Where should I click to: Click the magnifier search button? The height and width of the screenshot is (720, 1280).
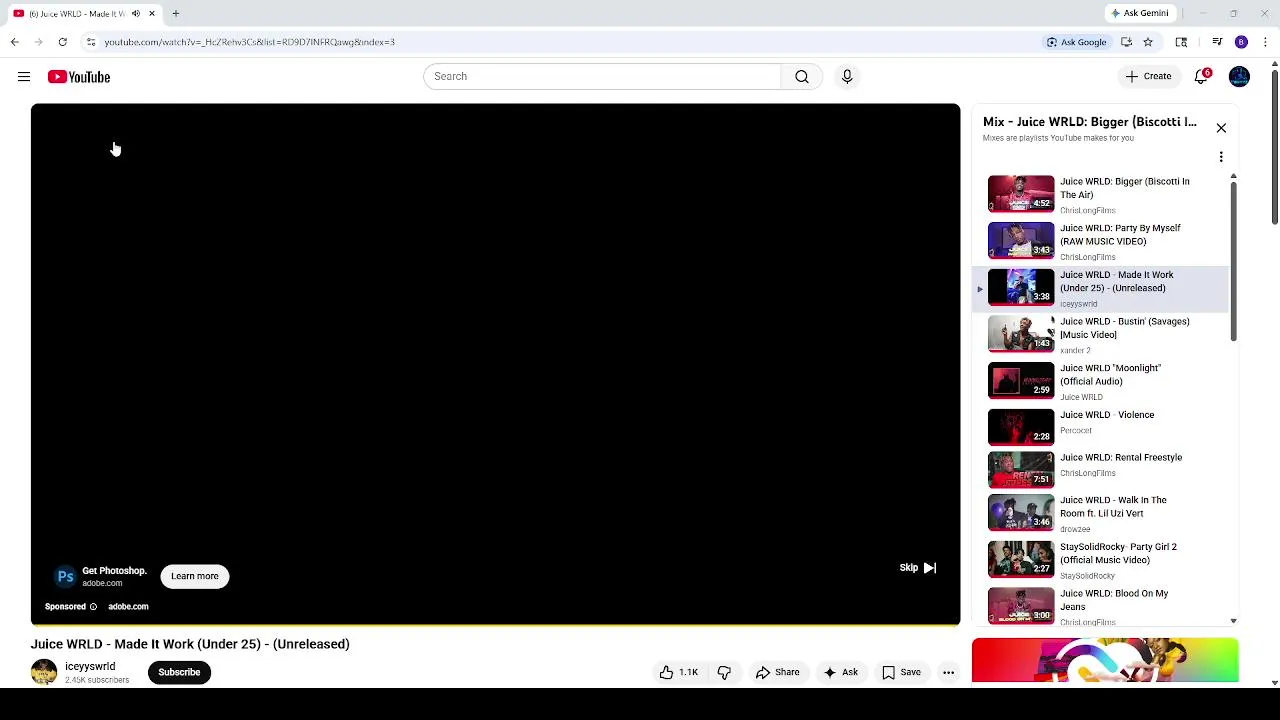click(802, 76)
